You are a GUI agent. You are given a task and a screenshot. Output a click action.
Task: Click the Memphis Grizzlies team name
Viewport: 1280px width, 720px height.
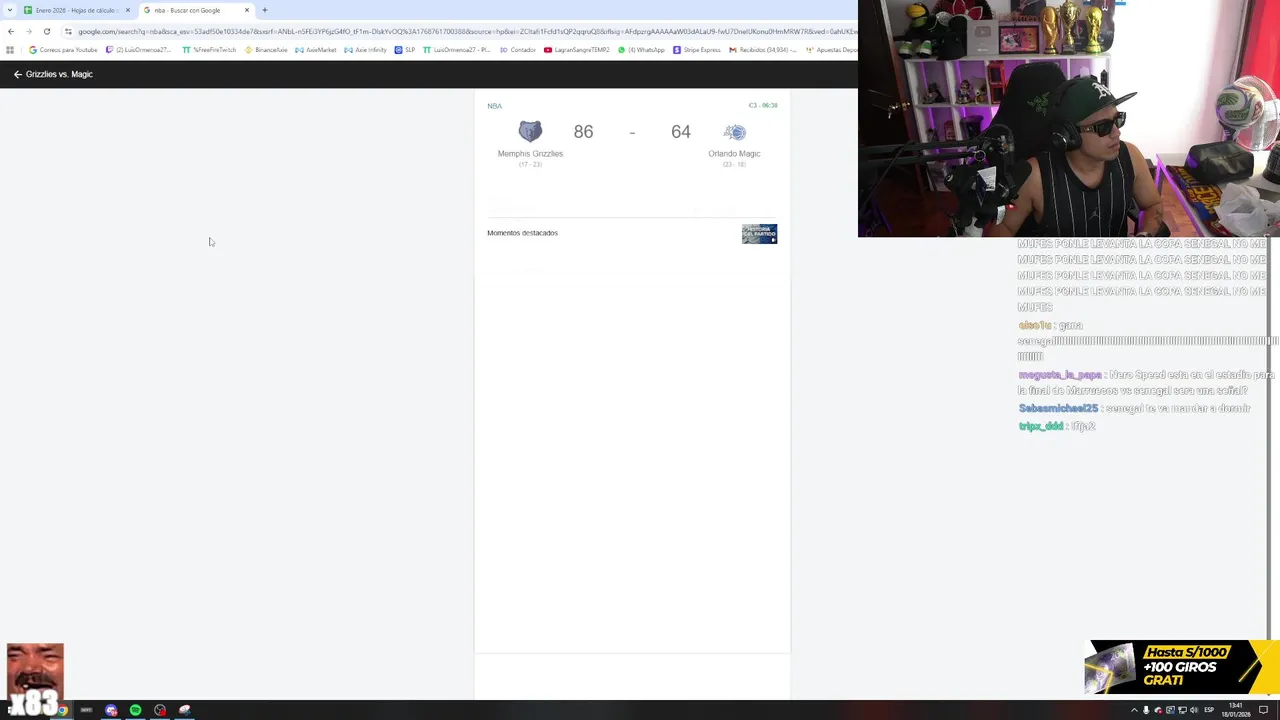tap(530, 154)
